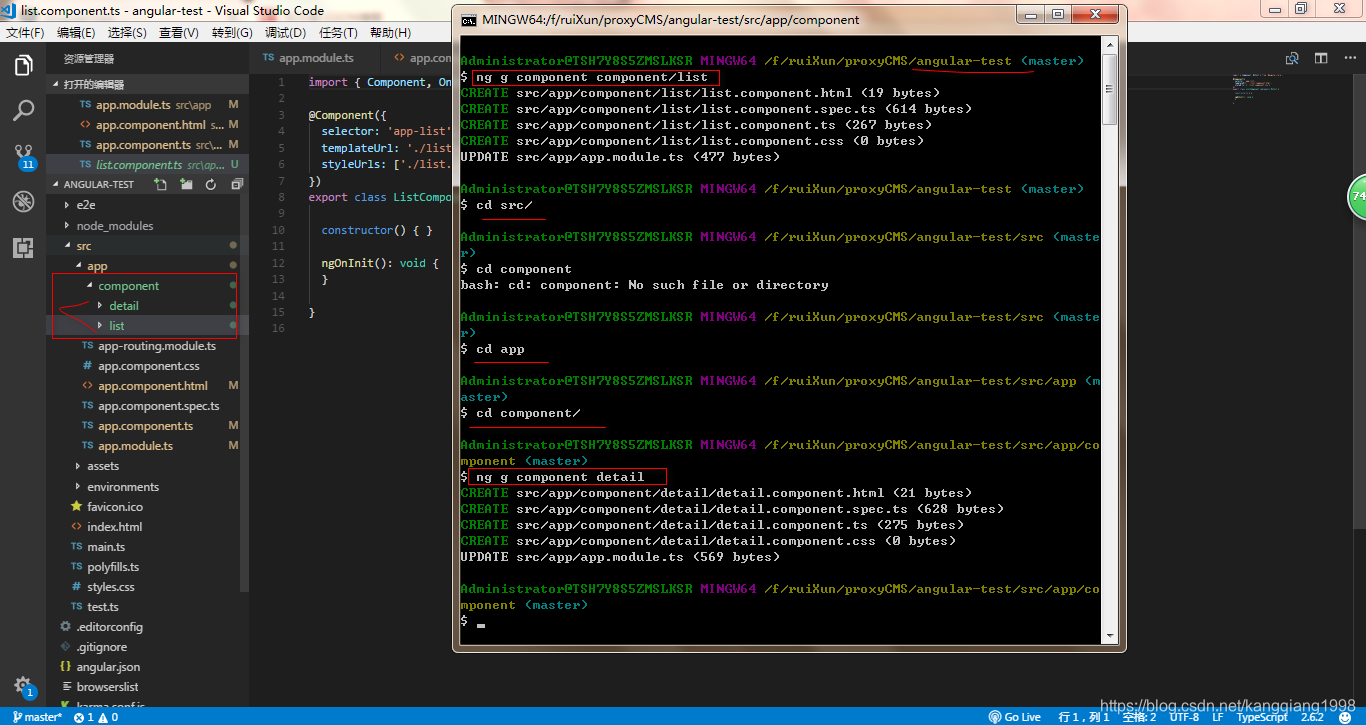Split the editor with the split icon

coord(1321,58)
